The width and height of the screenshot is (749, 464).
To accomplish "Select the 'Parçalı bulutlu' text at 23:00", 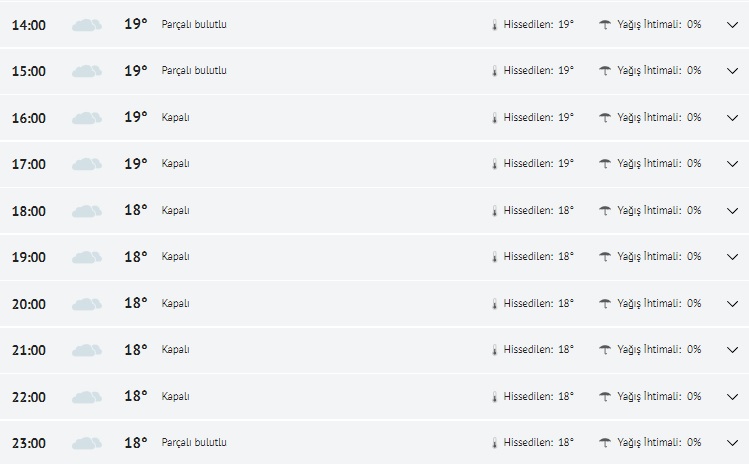I will pyautogui.click(x=194, y=442).
